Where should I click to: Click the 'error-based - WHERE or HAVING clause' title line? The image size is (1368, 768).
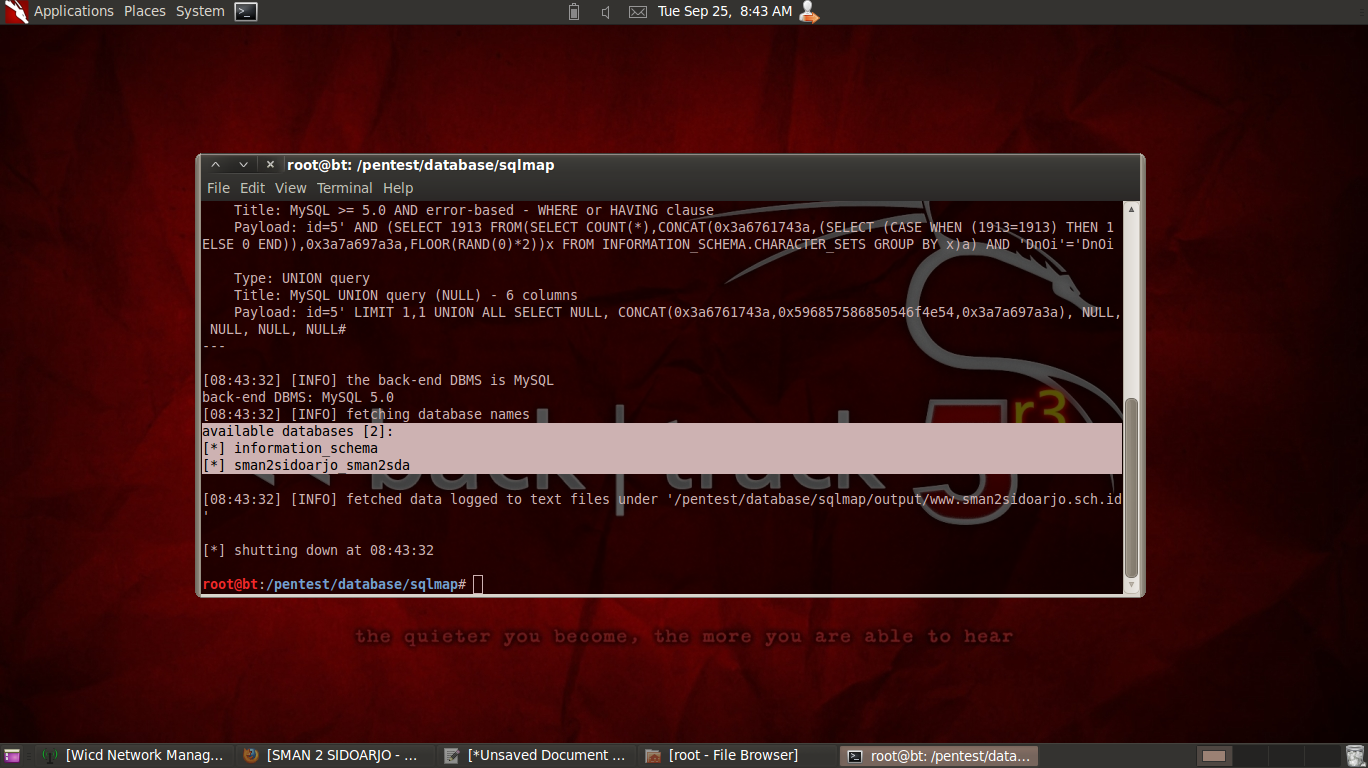pyautogui.click(x=474, y=210)
